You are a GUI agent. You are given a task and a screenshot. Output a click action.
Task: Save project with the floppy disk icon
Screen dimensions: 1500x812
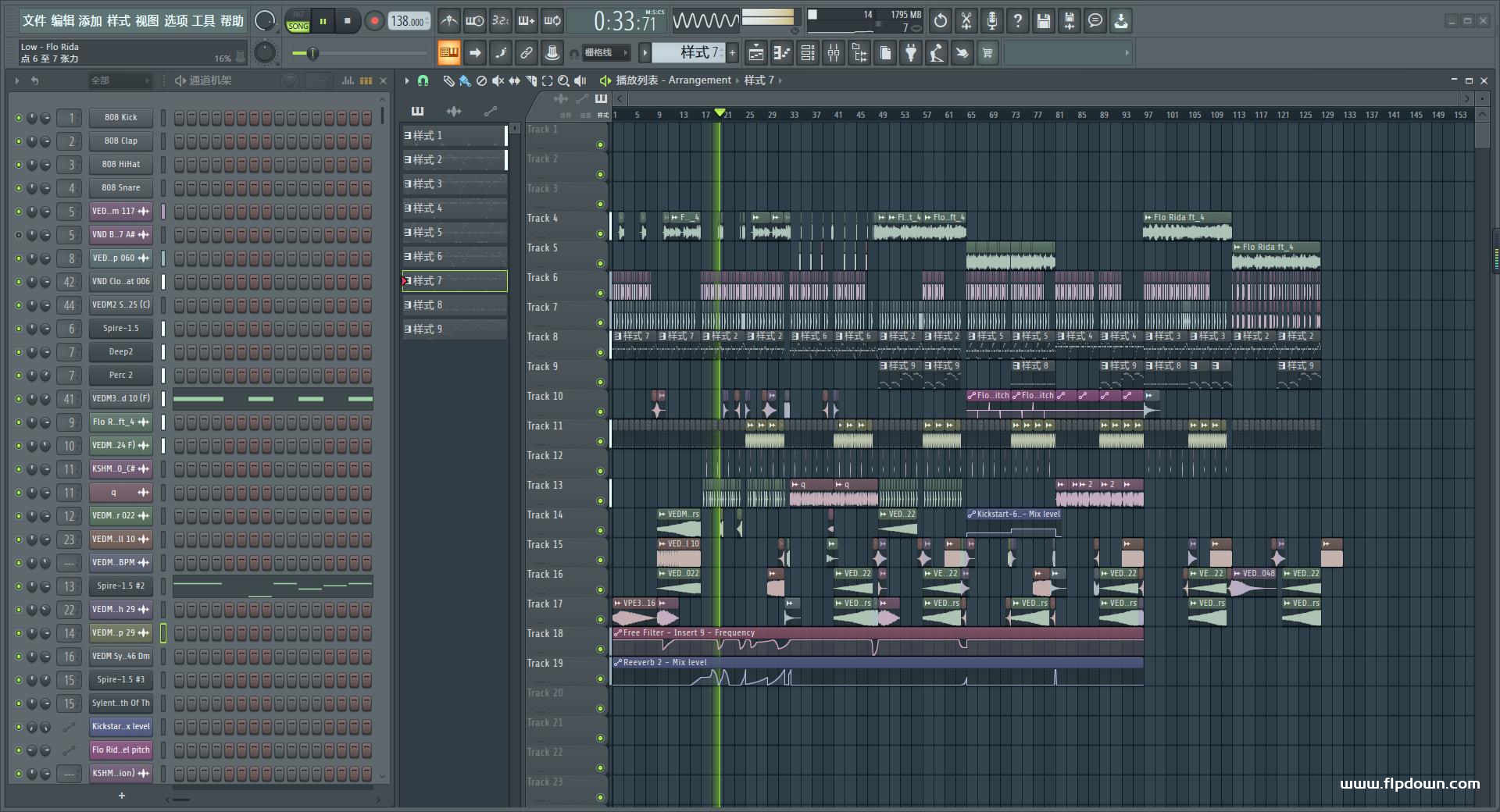click(1044, 21)
